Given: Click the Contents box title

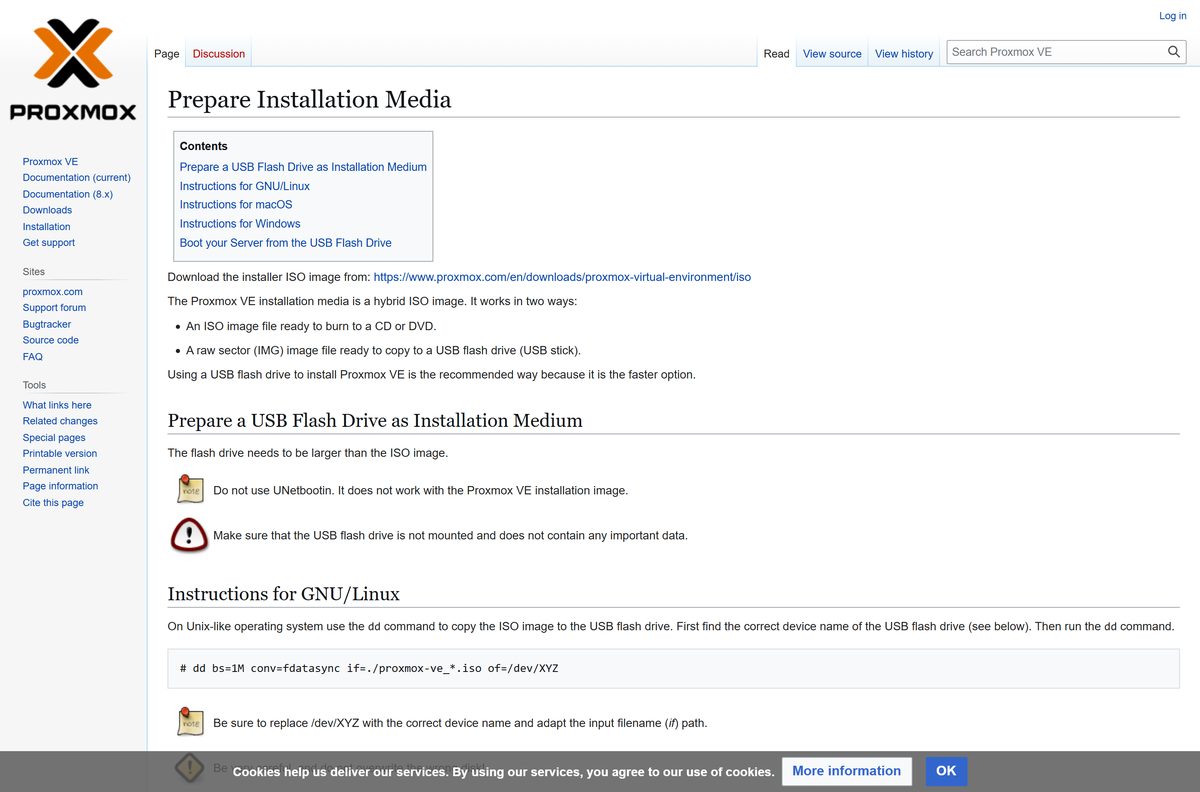Looking at the screenshot, I should coord(204,146).
